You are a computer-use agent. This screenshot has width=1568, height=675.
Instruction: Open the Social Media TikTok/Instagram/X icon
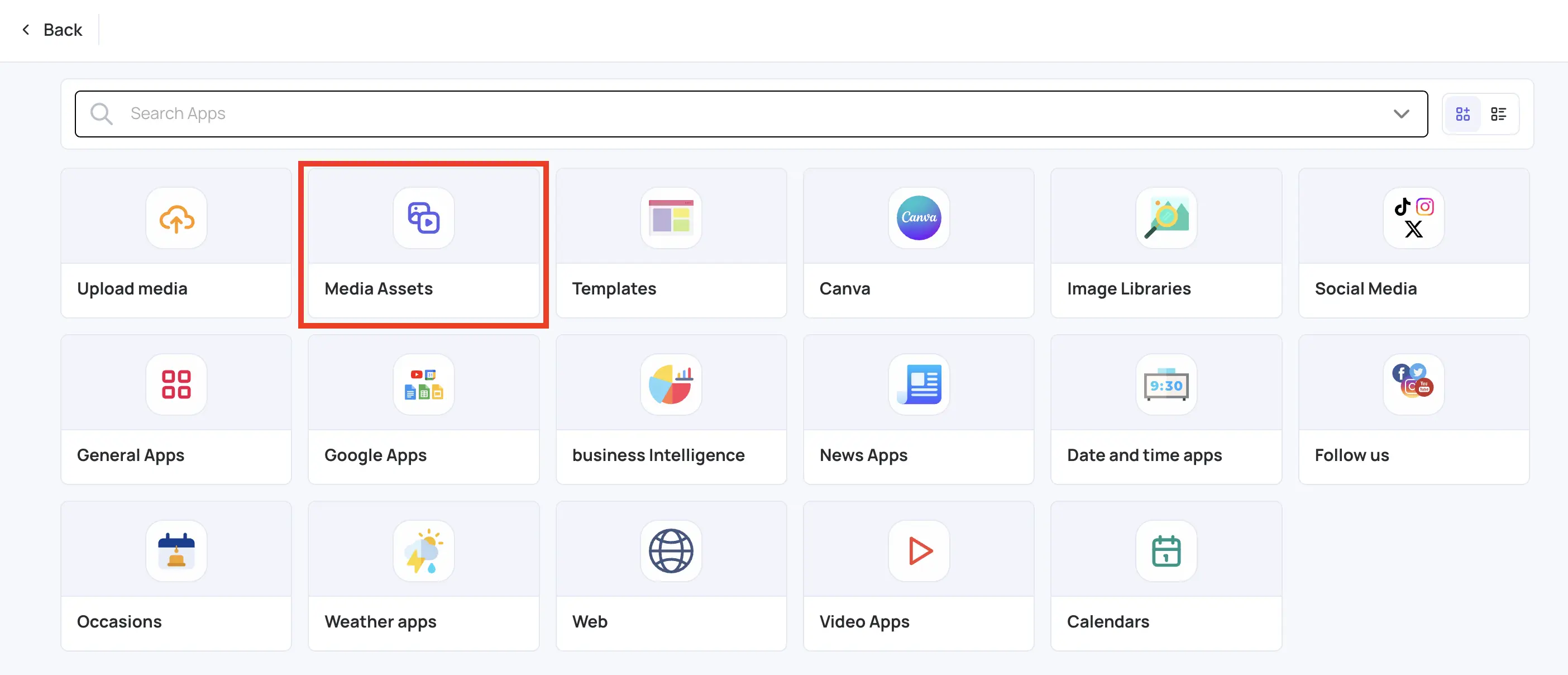[x=1413, y=218]
